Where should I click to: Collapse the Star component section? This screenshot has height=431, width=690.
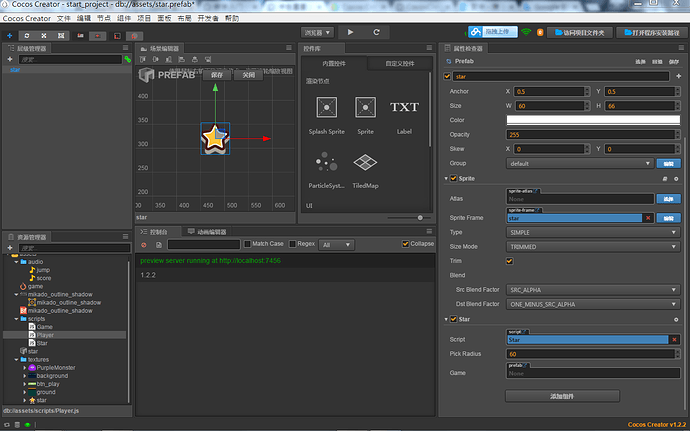[x=446, y=320]
